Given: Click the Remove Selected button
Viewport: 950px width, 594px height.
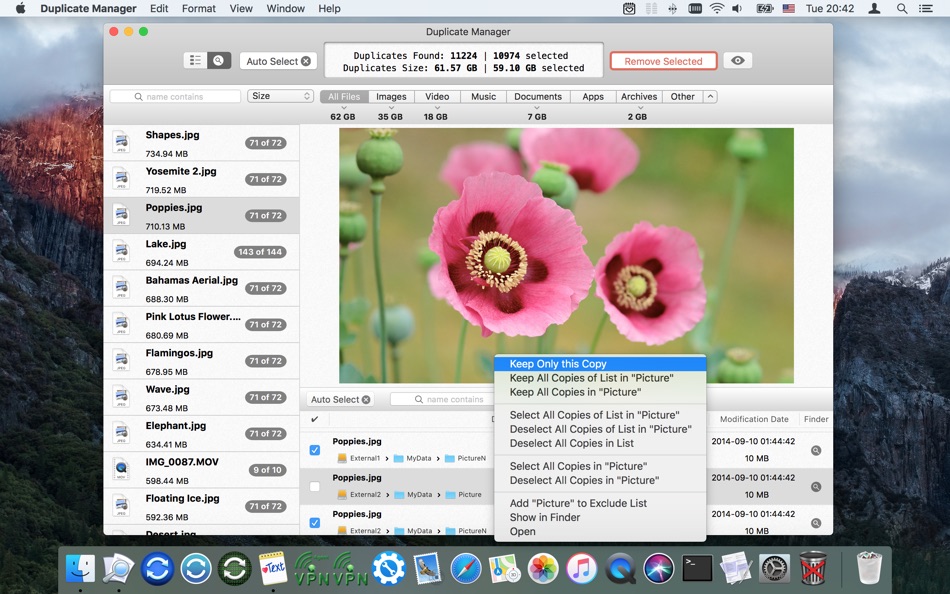Looking at the screenshot, I should 663,61.
